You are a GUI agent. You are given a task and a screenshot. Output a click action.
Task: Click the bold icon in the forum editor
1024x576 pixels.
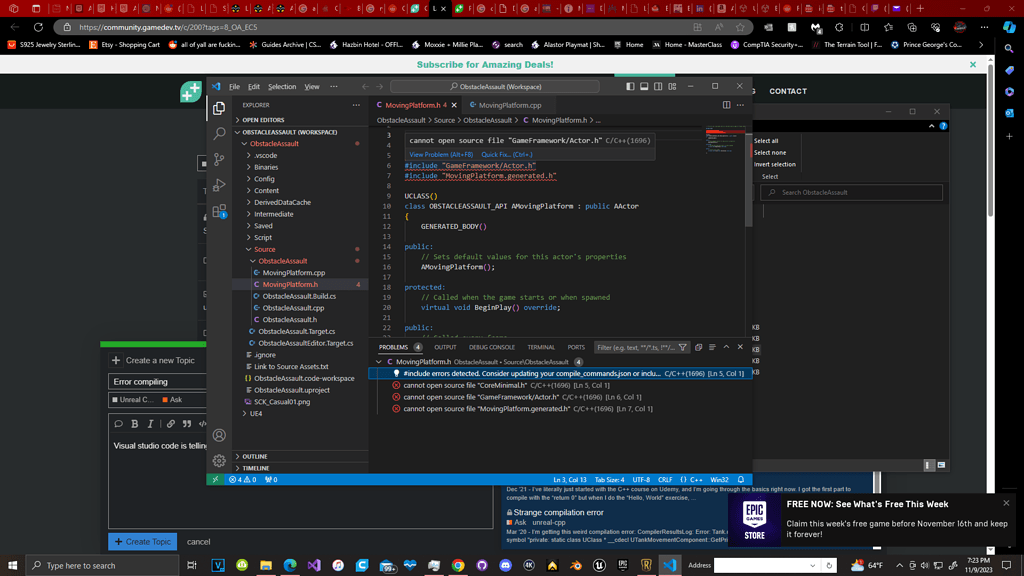(134, 424)
